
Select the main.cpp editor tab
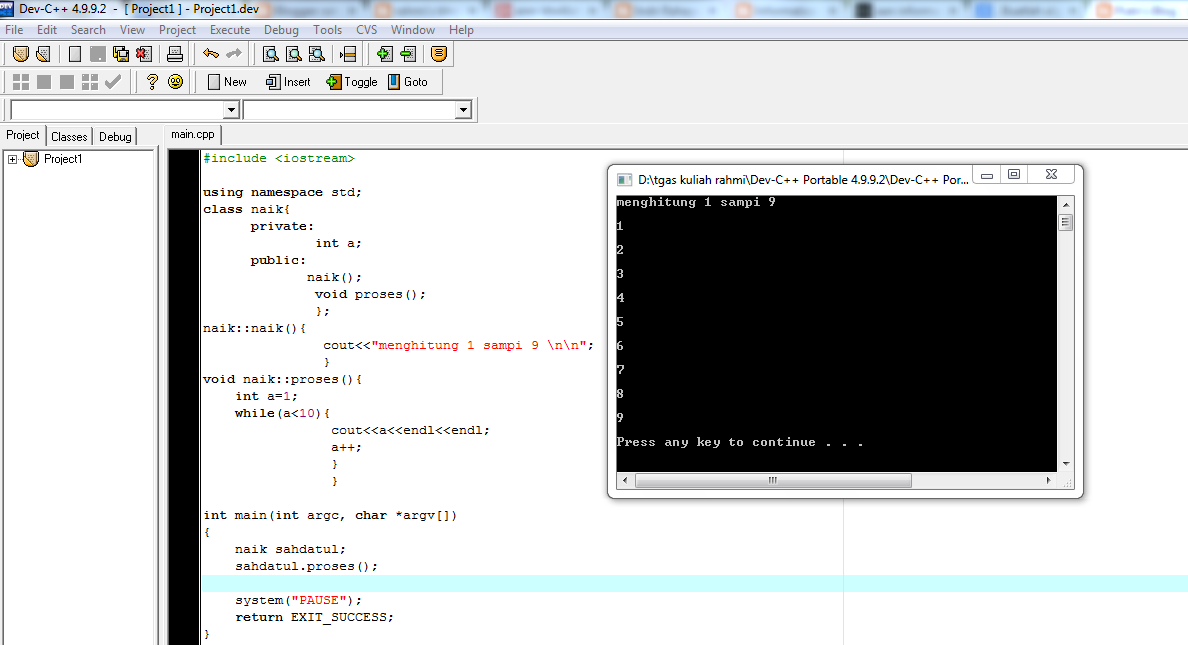(192, 133)
